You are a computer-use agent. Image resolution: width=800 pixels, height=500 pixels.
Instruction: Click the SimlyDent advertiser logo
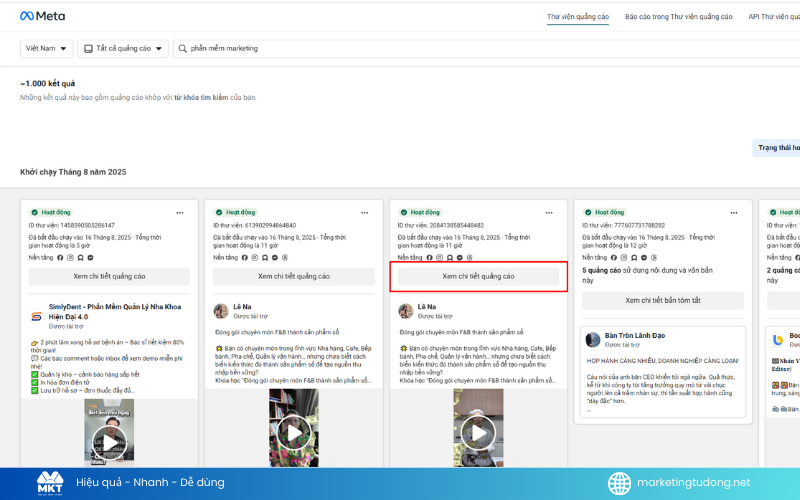tap(36, 316)
